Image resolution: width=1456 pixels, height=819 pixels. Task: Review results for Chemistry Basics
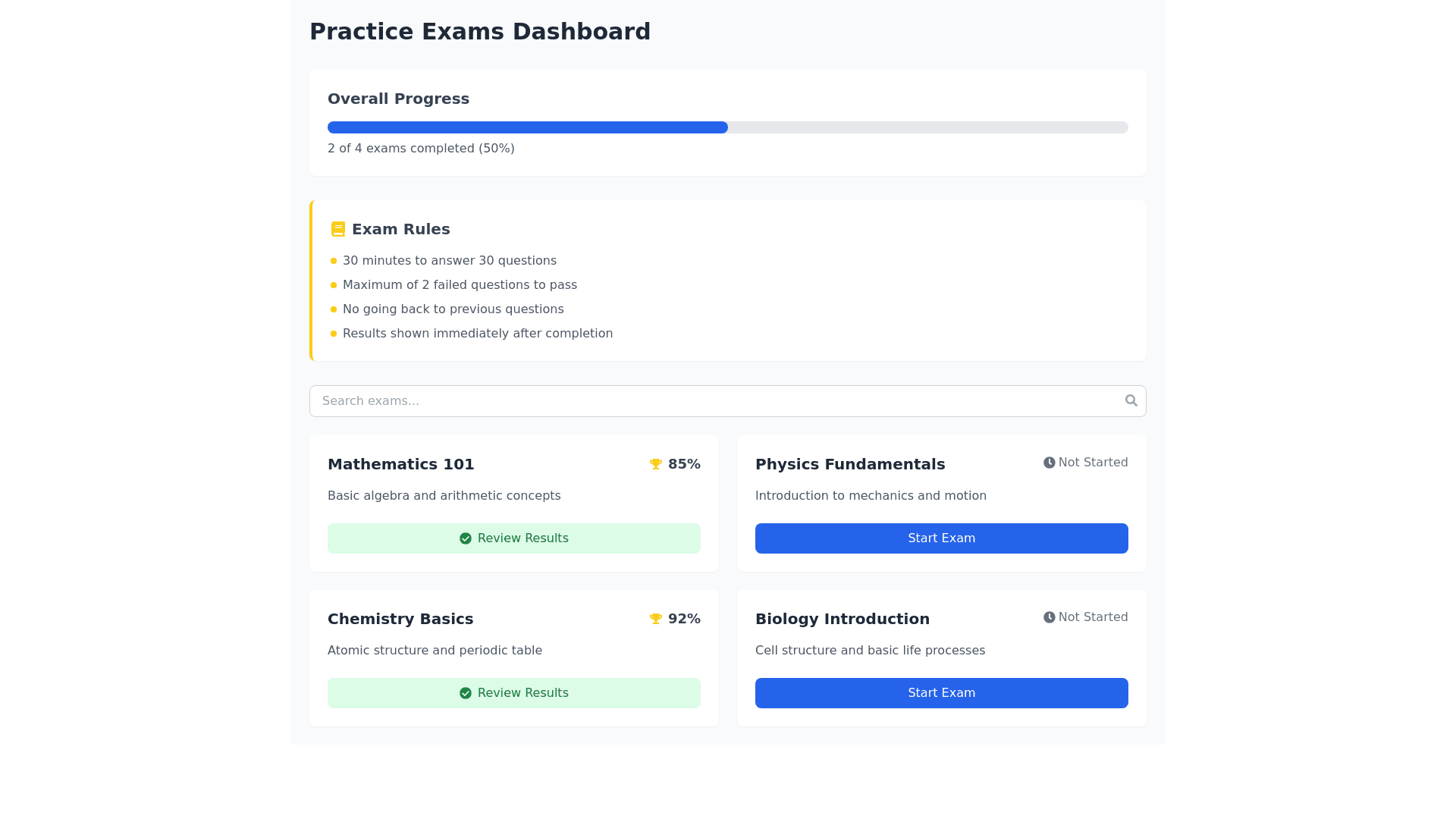pos(514,693)
